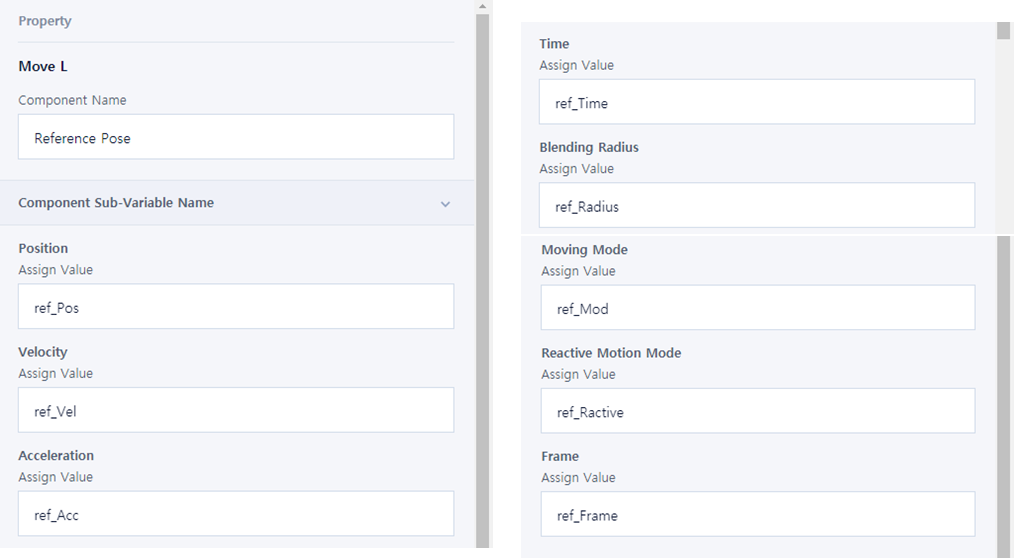Image resolution: width=1014 pixels, height=558 pixels.
Task: Select the Moving Mode field containing ref_Mod
Action: 757,308
